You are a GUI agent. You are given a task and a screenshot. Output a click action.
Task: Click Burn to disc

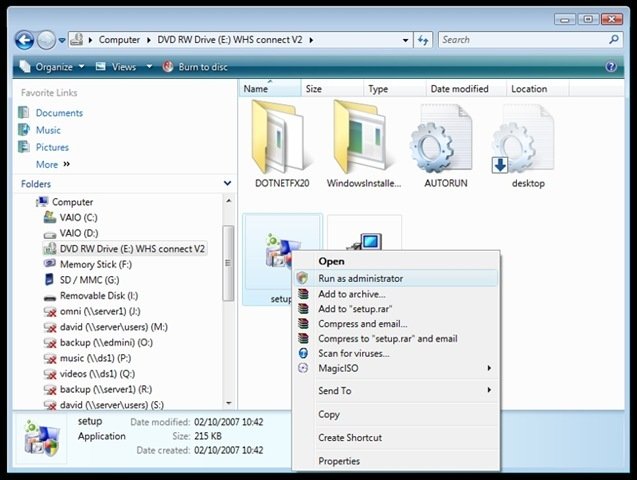pos(195,67)
